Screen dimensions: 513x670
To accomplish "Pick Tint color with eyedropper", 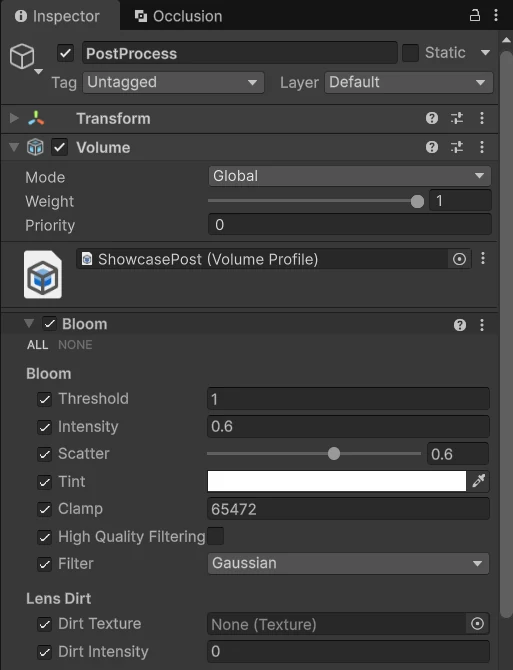I will pos(478,481).
